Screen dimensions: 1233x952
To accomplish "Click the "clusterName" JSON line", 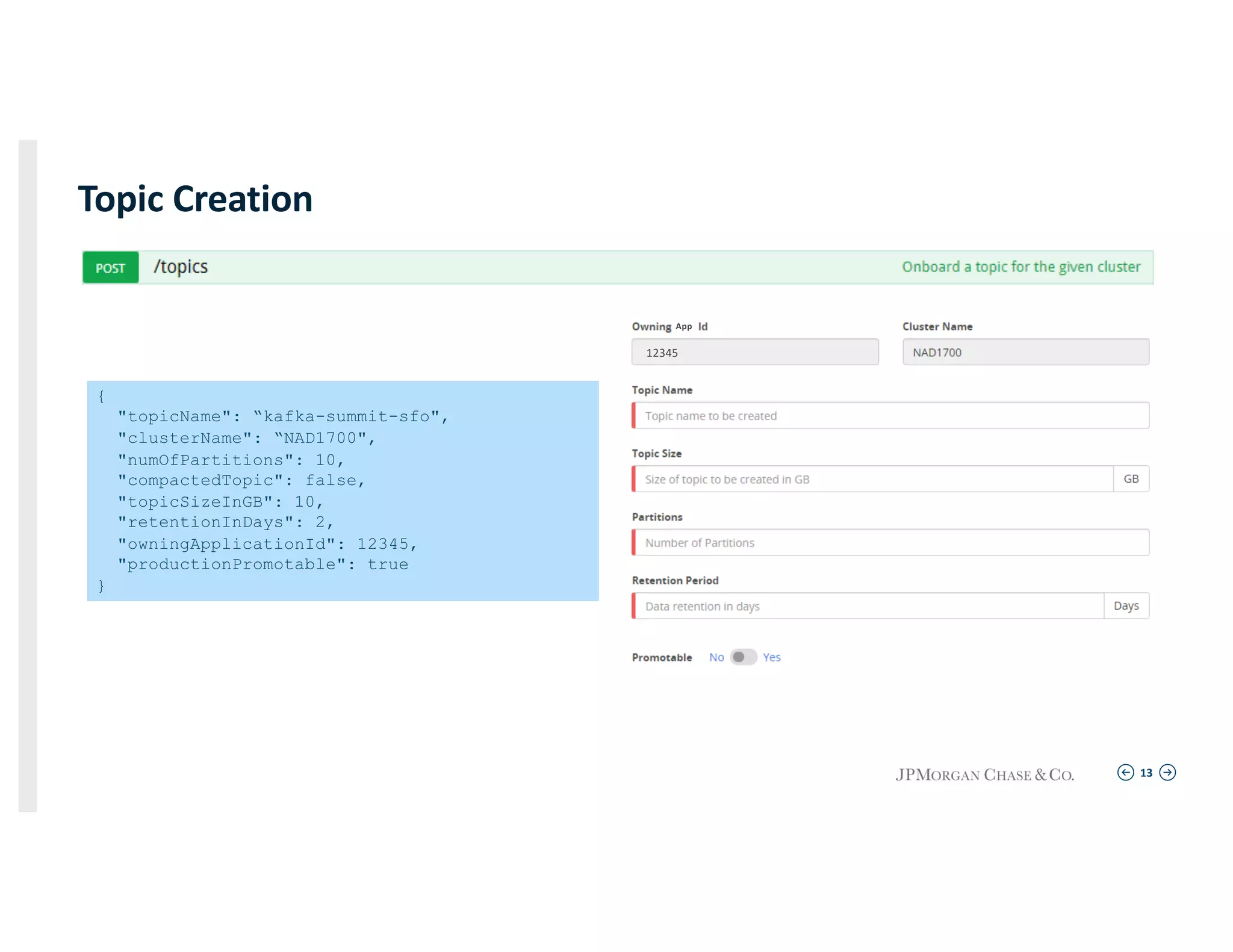I will (x=246, y=438).
